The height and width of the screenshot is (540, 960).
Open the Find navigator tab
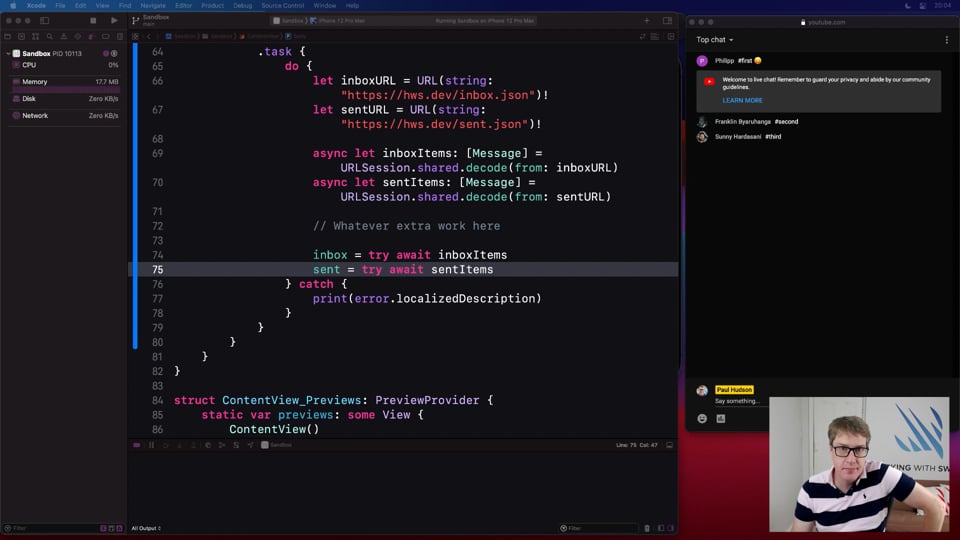50,37
